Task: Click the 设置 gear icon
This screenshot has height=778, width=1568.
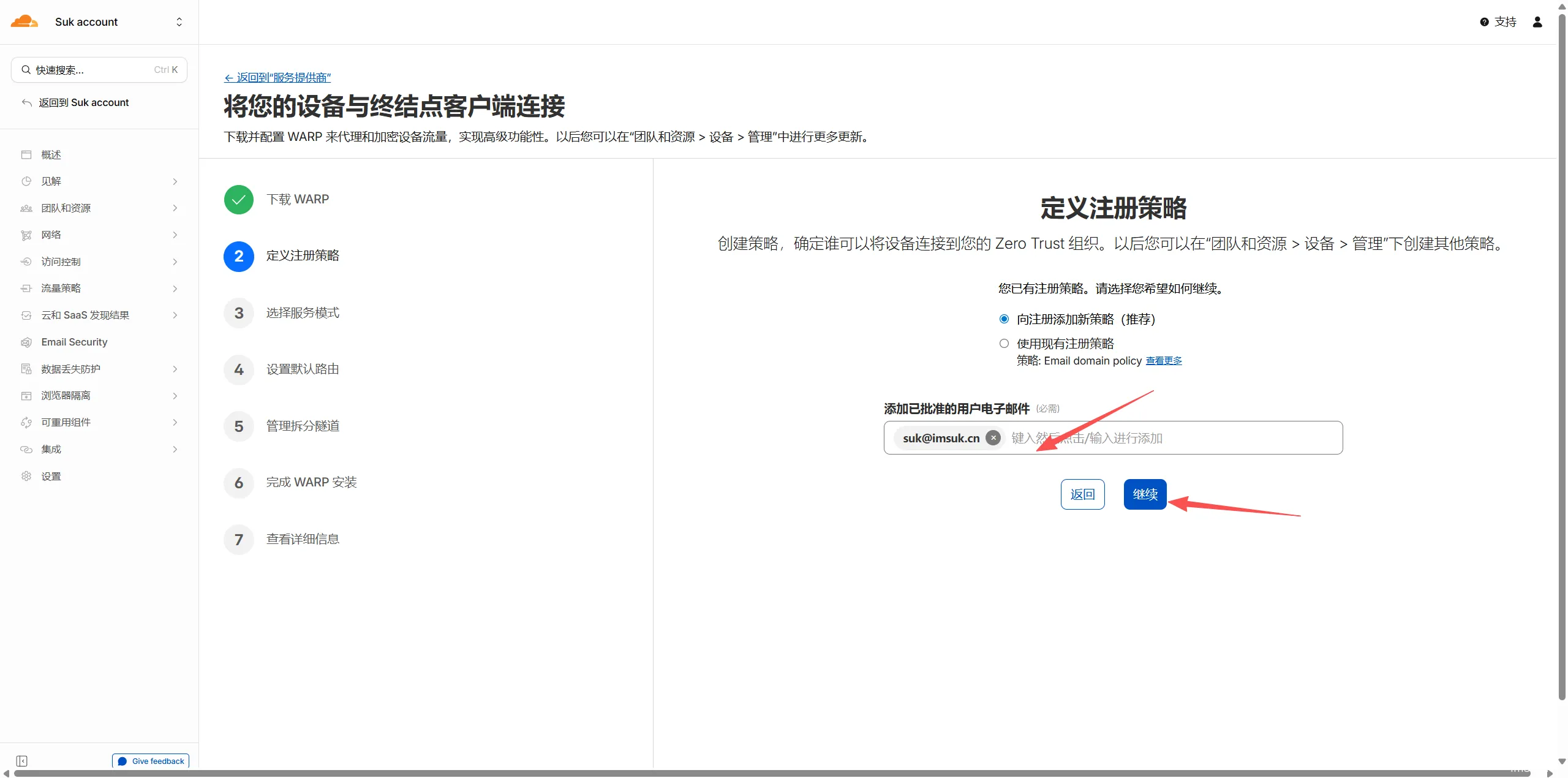Action: click(26, 476)
